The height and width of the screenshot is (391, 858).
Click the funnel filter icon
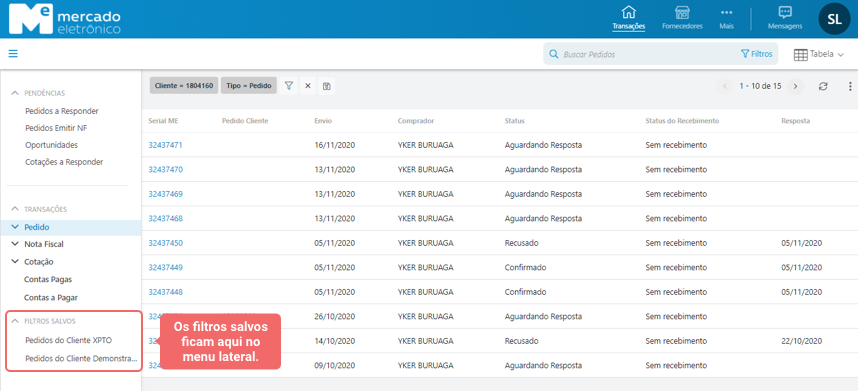point(289,86)
